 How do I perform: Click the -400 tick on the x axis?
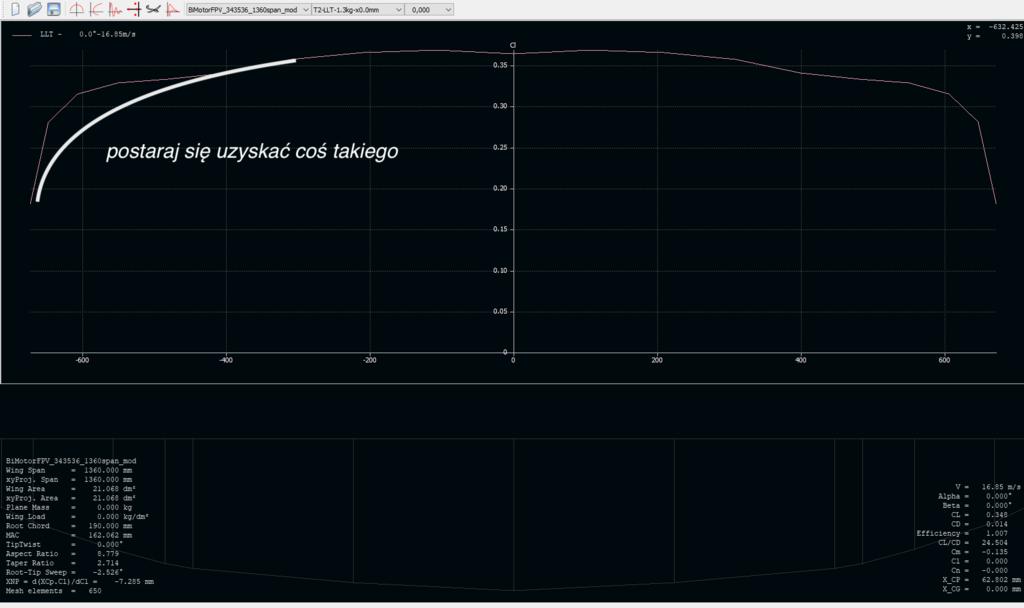click(226, 360)
